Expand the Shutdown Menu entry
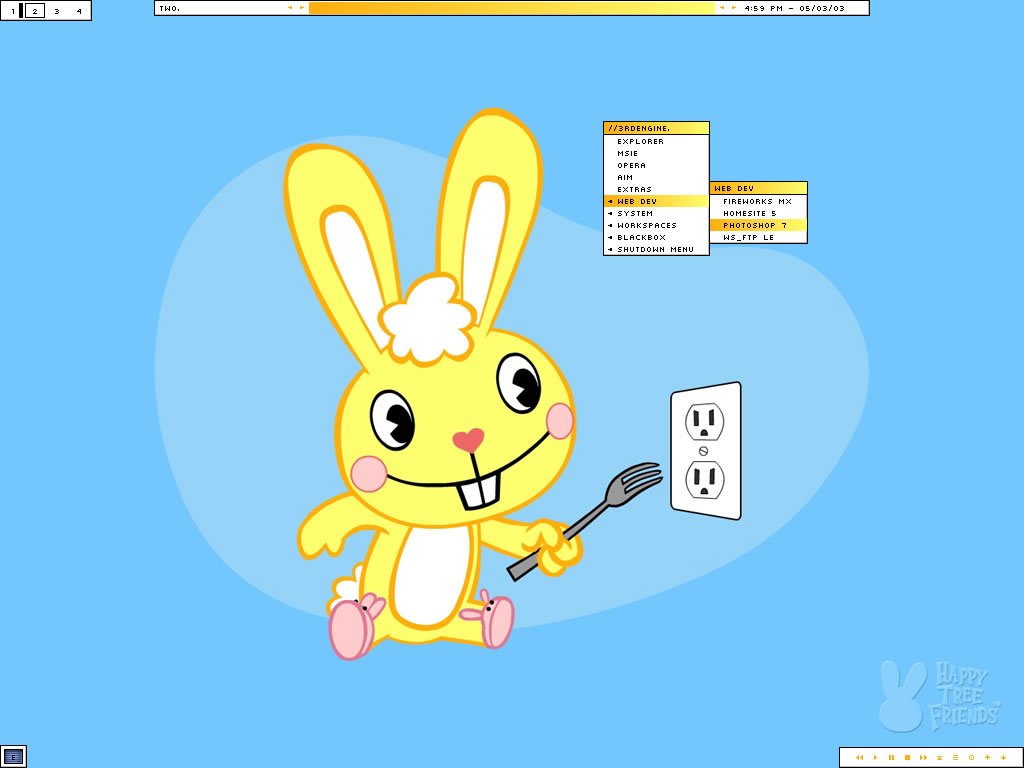Viewport: 1024px width, 768px height. (656, 249)
